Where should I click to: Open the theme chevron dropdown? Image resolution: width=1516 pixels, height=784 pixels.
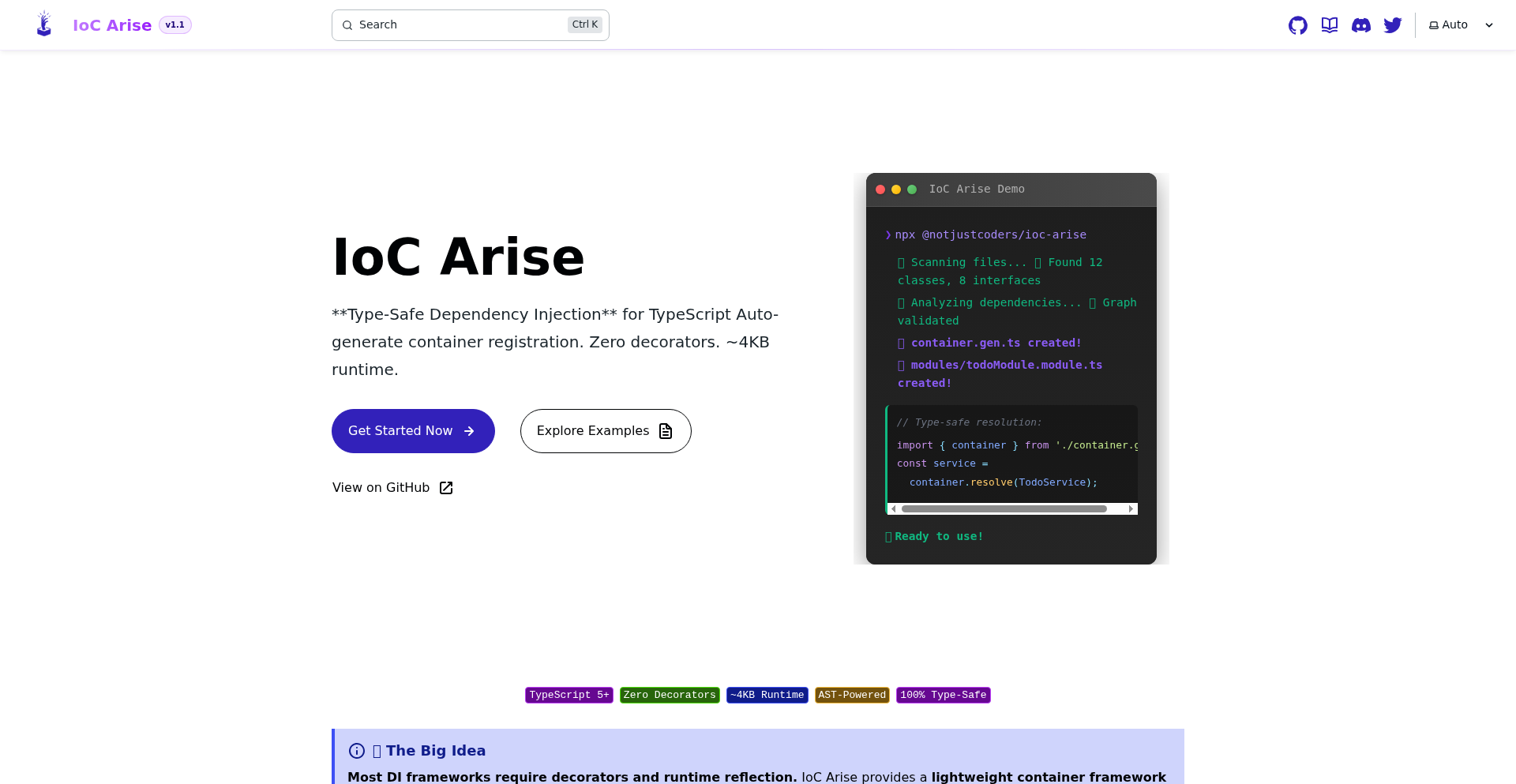[x=1489, y=25]
